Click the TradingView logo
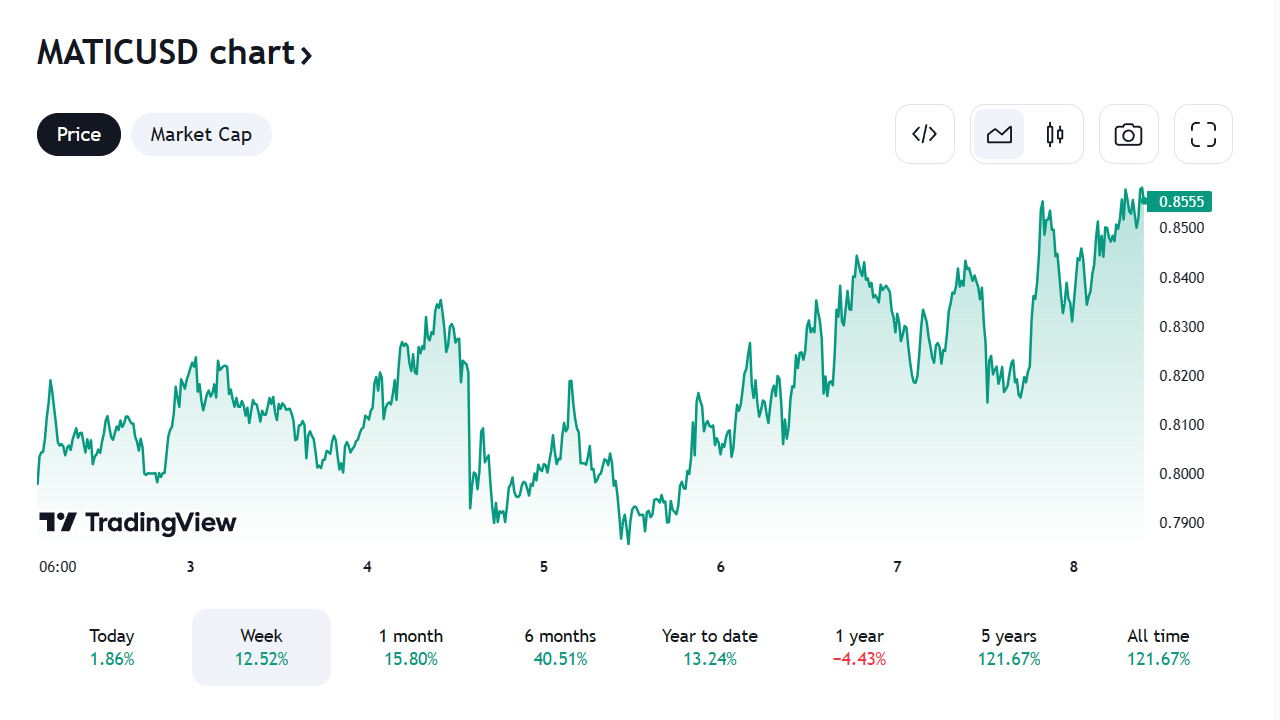 point(138,522)
